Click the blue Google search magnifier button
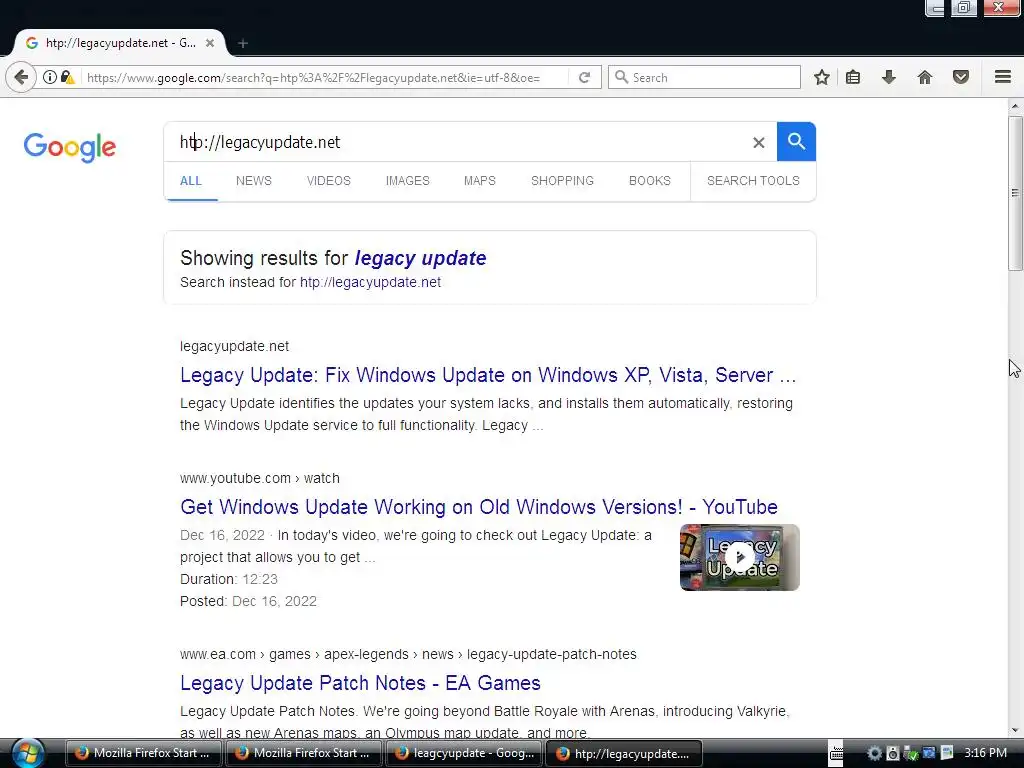 point(796,141)
